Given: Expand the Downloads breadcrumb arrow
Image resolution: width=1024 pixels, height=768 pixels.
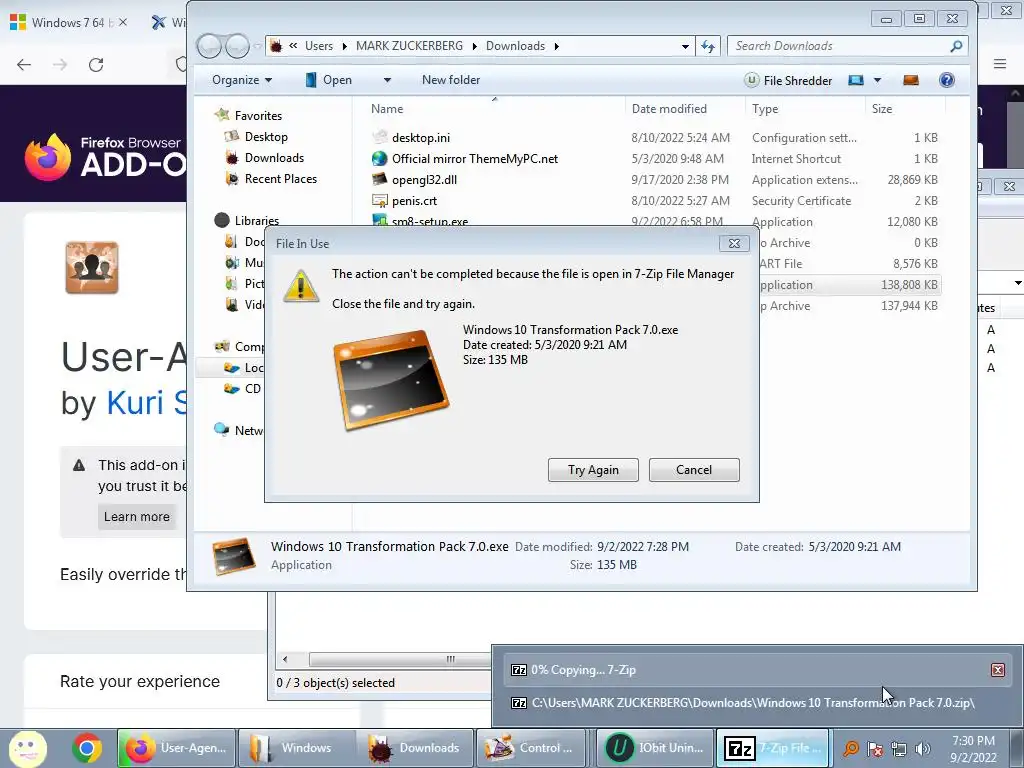Looking at the screenshot, I should click(556, 46).
